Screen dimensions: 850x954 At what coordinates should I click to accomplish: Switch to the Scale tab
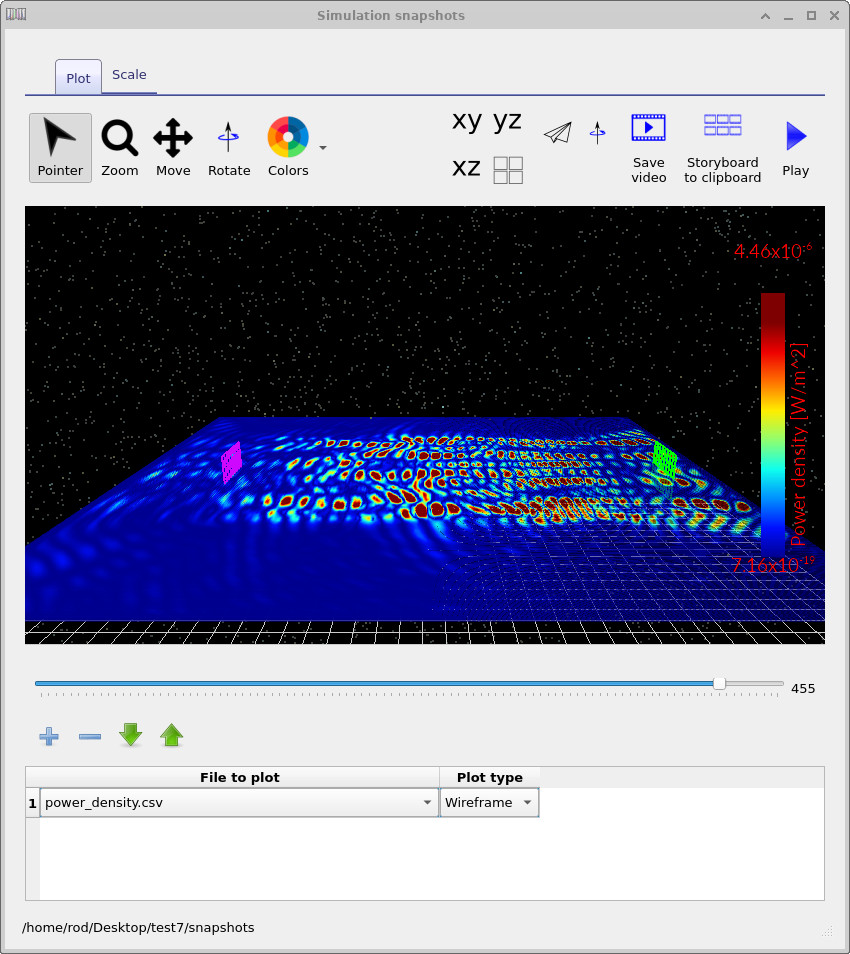129,74
